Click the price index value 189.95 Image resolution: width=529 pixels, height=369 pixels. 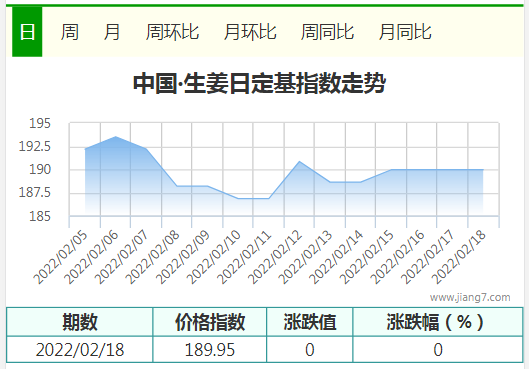210,349
